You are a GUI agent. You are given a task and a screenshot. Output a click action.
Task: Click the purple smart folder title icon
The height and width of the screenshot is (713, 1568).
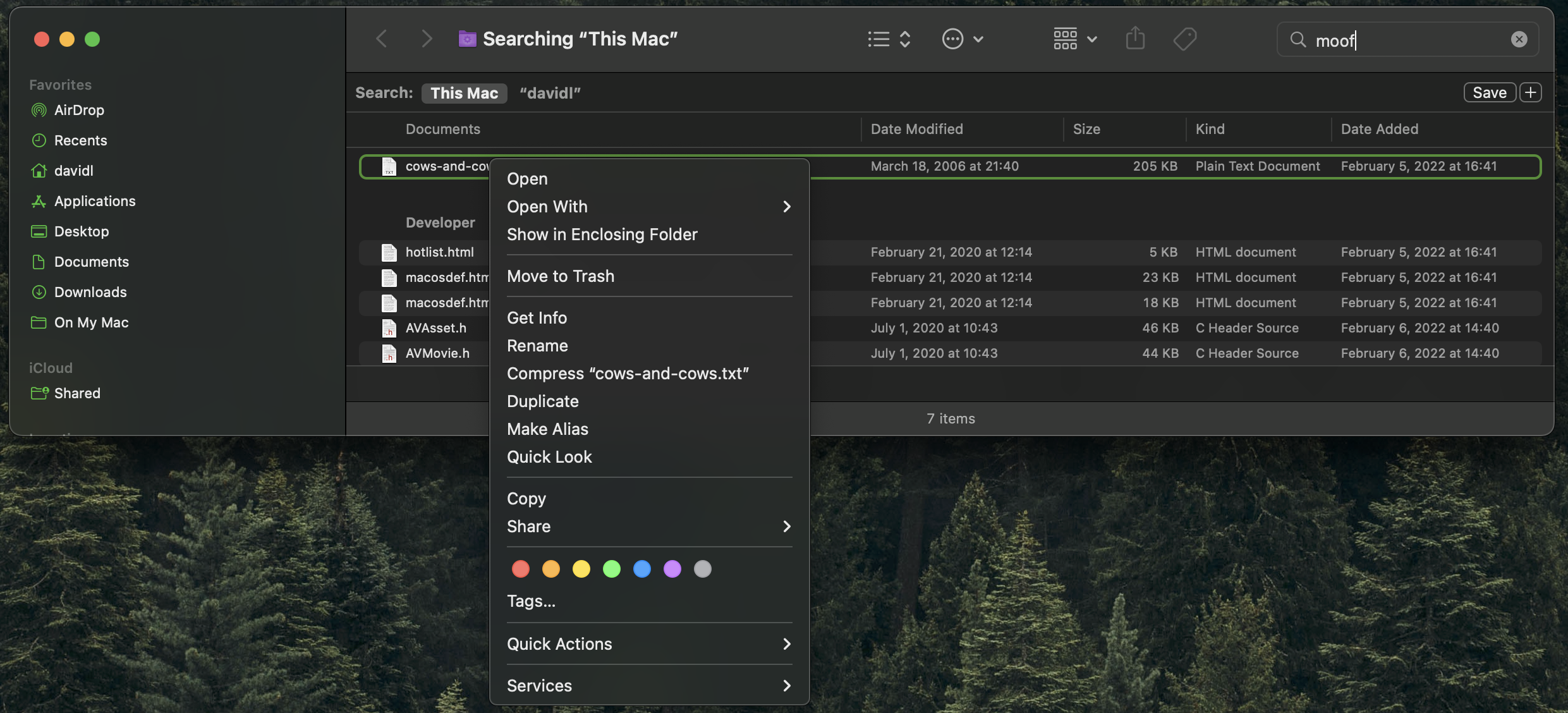click(x=467, y=39)
